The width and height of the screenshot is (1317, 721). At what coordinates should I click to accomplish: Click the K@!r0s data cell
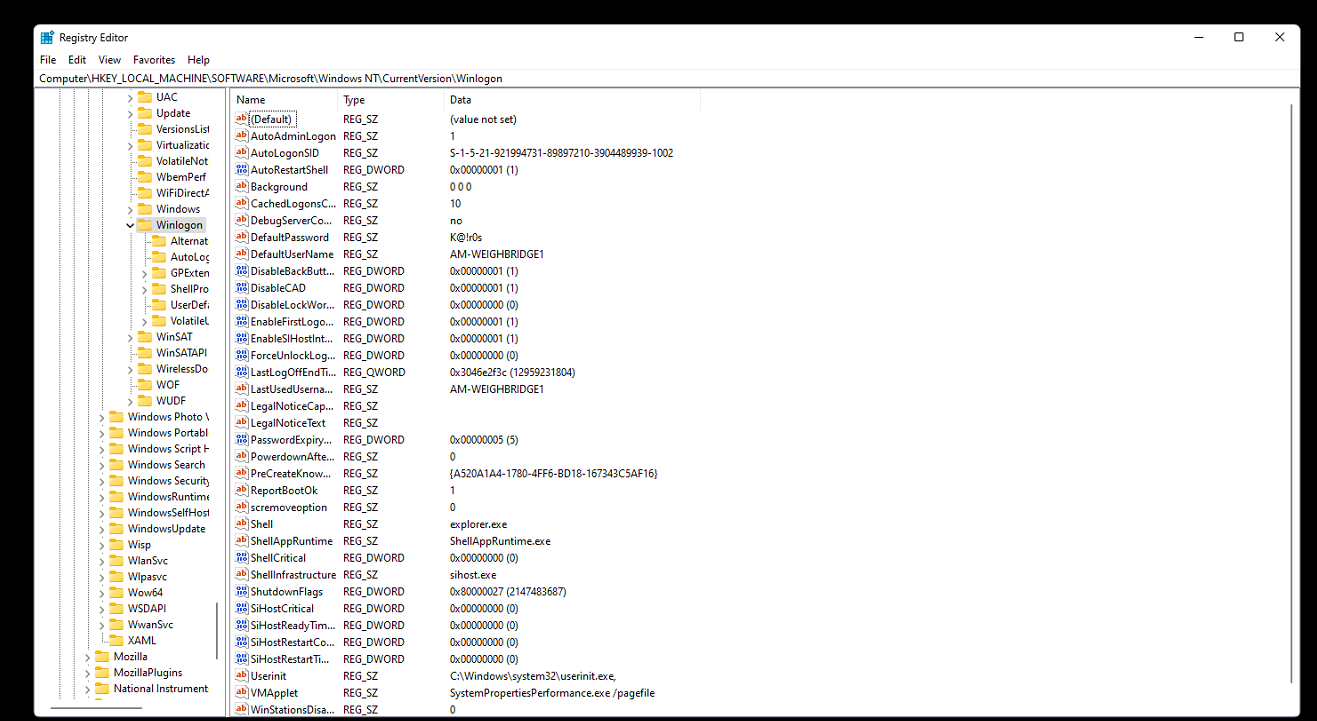tap(466, 237)
